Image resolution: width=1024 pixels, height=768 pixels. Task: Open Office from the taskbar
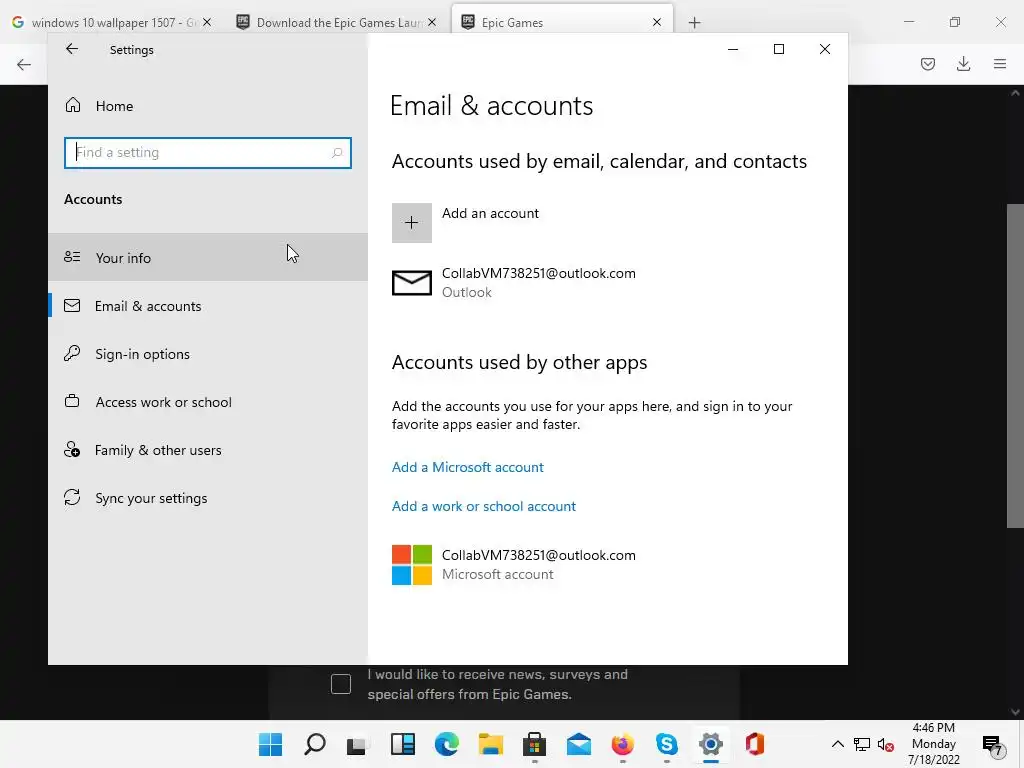coord(754,744)
